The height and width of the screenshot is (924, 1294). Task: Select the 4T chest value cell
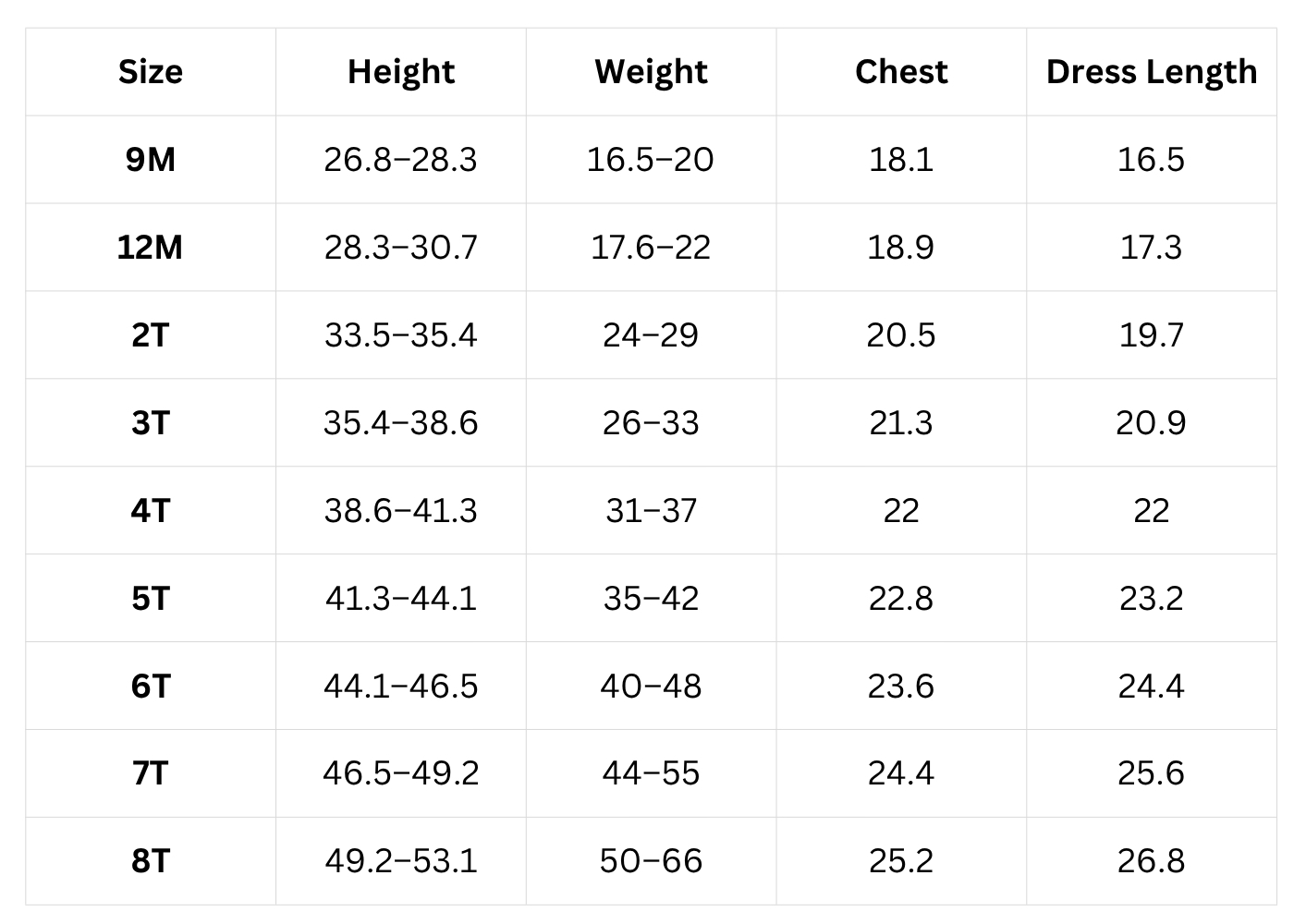pos(901,510)
